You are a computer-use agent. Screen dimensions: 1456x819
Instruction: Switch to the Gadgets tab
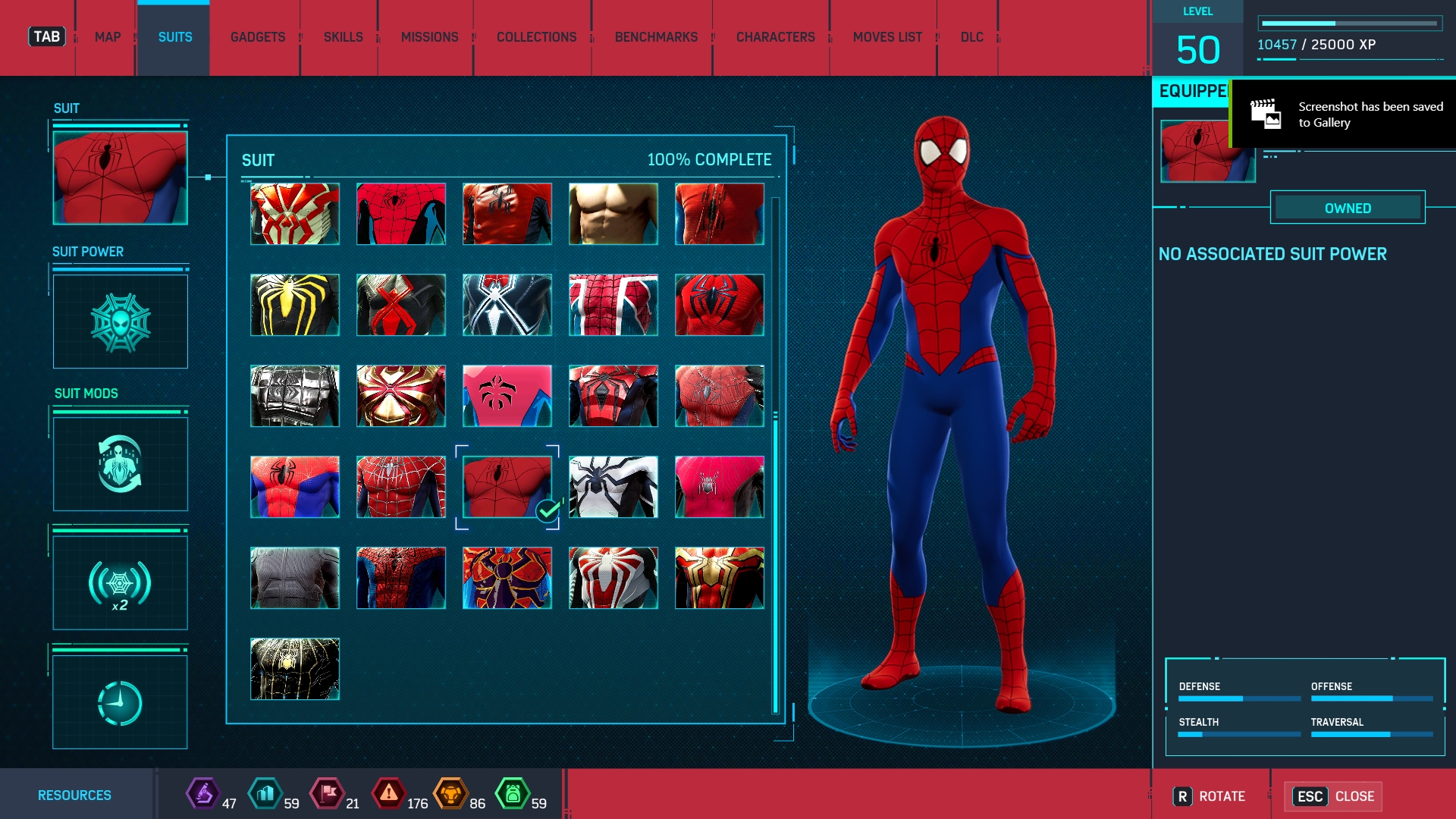point(258,37)
